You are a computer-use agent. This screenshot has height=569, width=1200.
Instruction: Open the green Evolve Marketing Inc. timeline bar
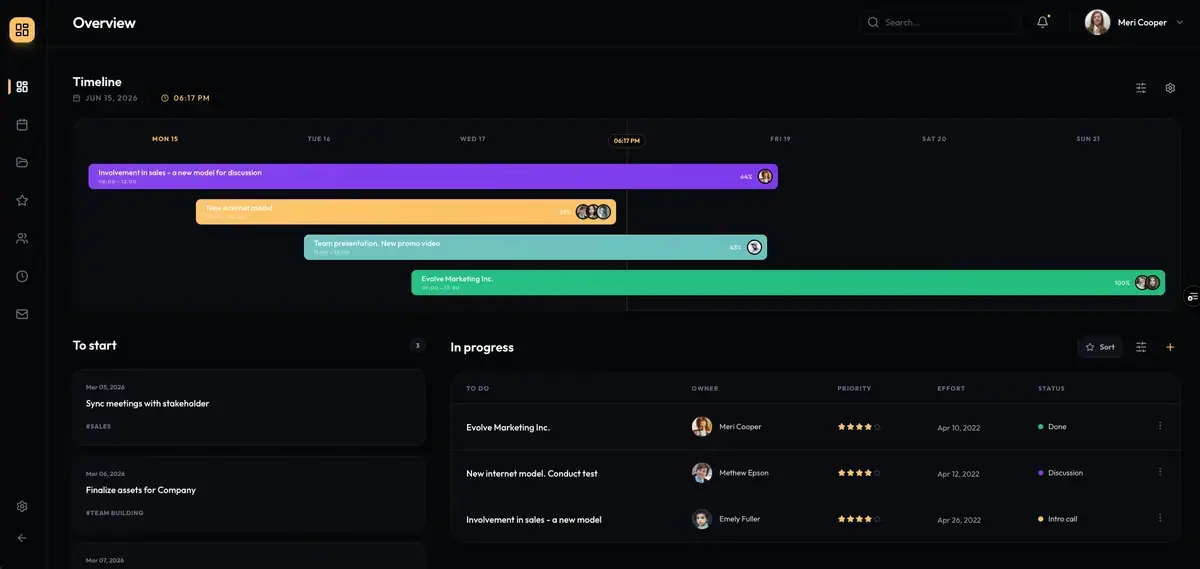788,282
